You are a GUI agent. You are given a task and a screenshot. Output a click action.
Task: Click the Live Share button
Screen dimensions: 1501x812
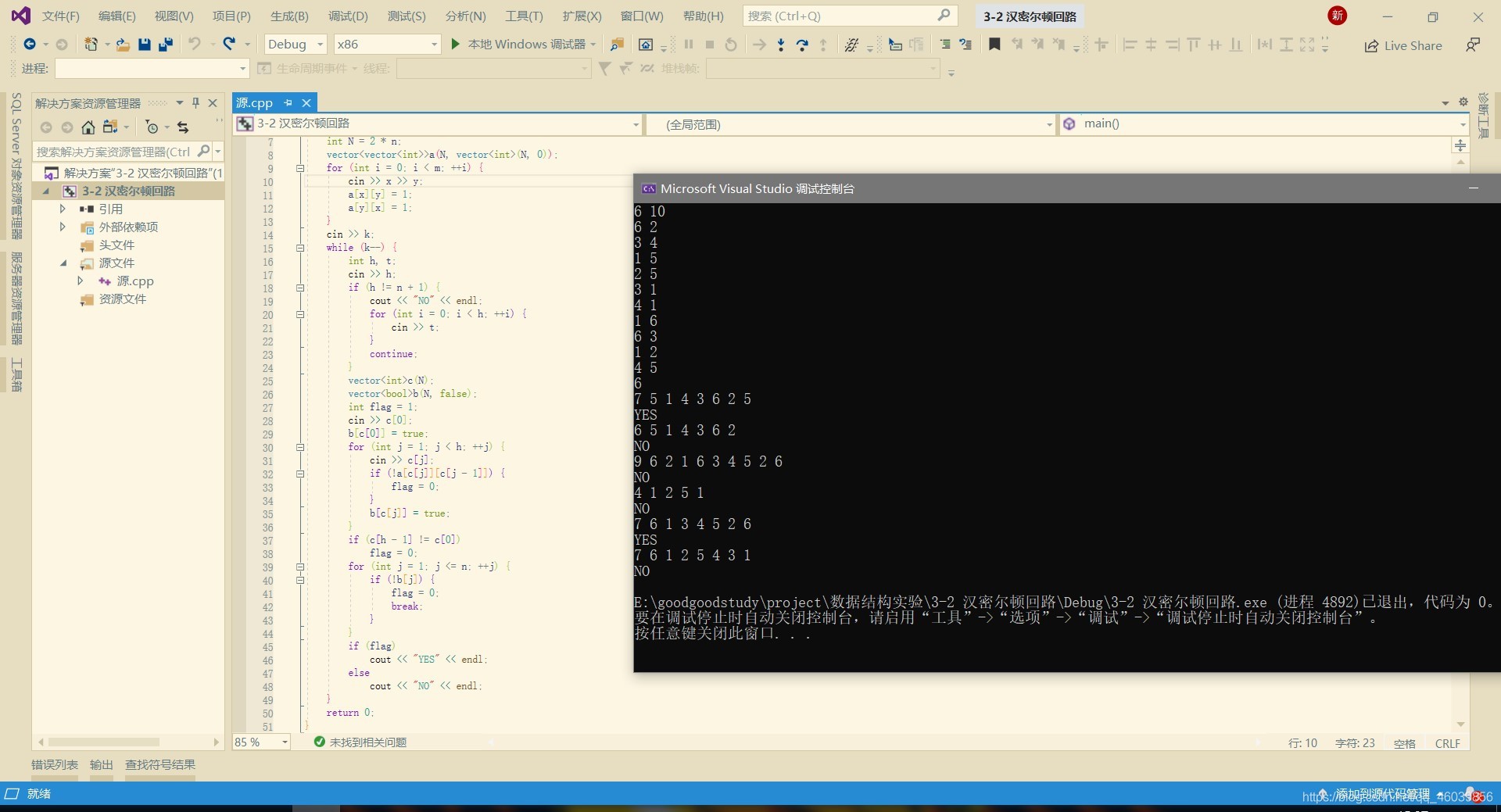[x=1403, y=45]
